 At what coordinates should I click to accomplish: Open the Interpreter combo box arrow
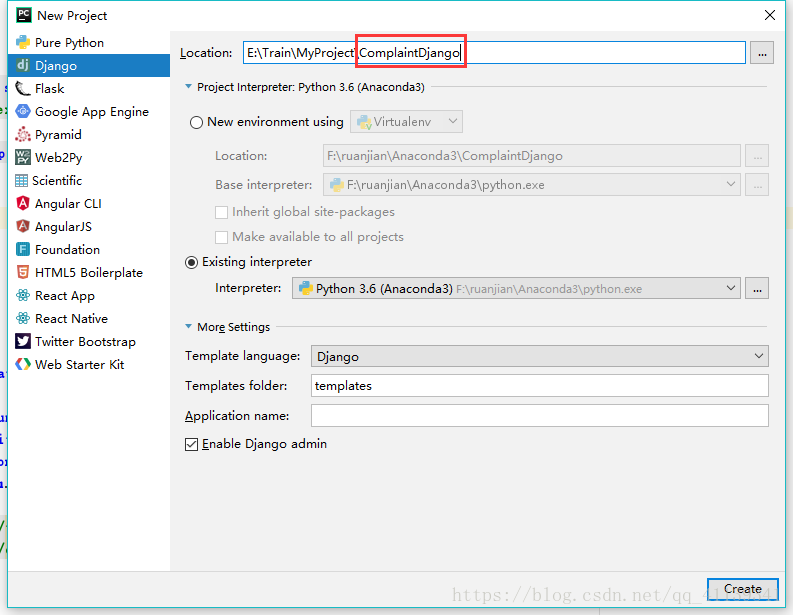pos(730,288)
